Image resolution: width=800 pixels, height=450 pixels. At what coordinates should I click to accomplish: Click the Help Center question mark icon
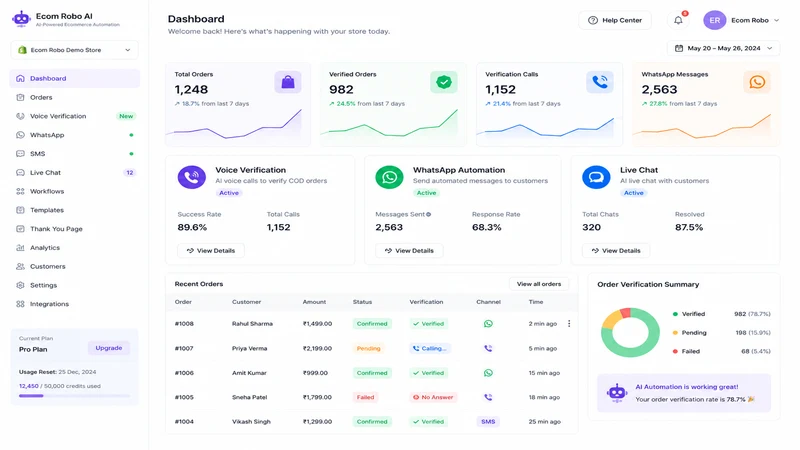tap(592, 20)
